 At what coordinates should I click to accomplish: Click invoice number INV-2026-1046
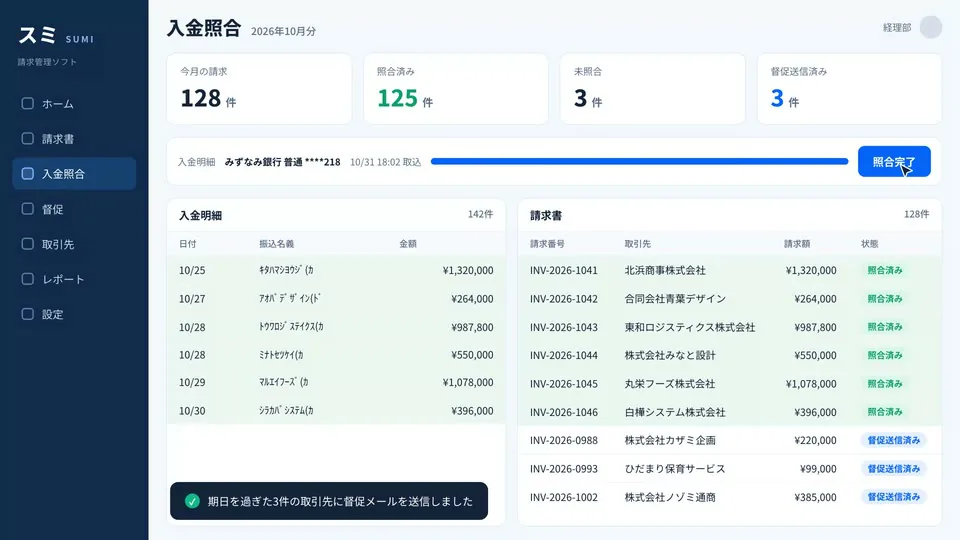pyautogui.click(x=564, y=412)
